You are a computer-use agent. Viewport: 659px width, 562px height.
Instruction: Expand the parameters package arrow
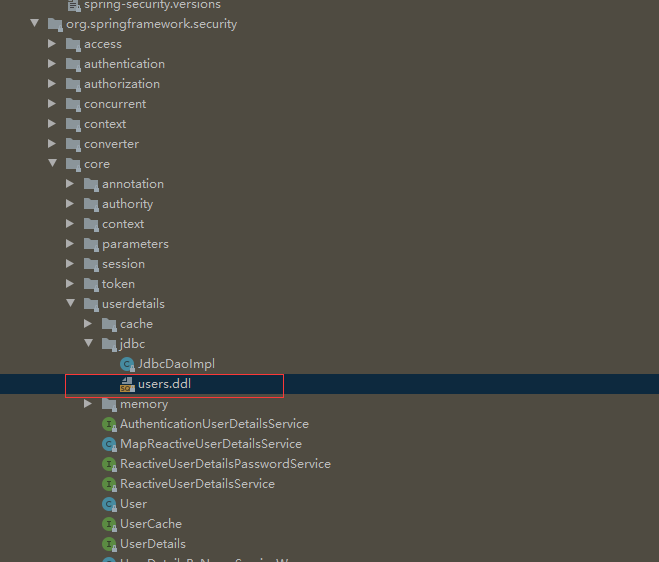[70, 243]
